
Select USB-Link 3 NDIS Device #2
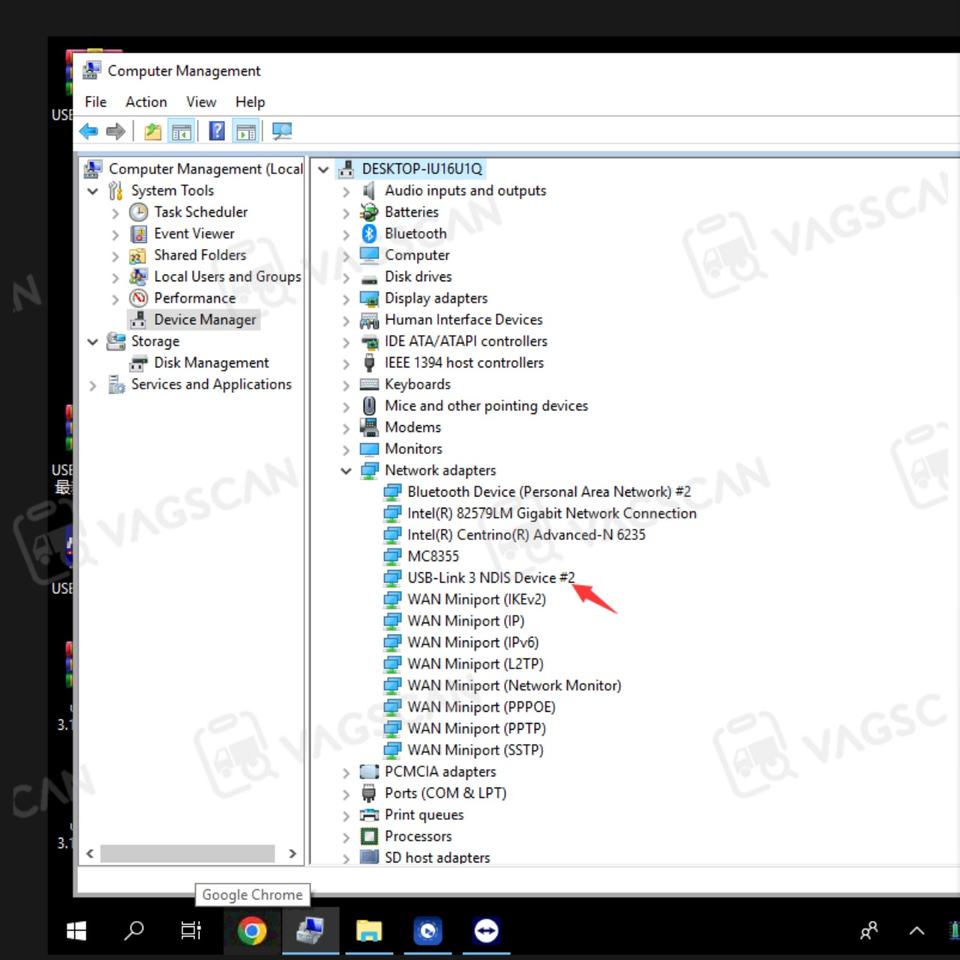coord(491,578)
